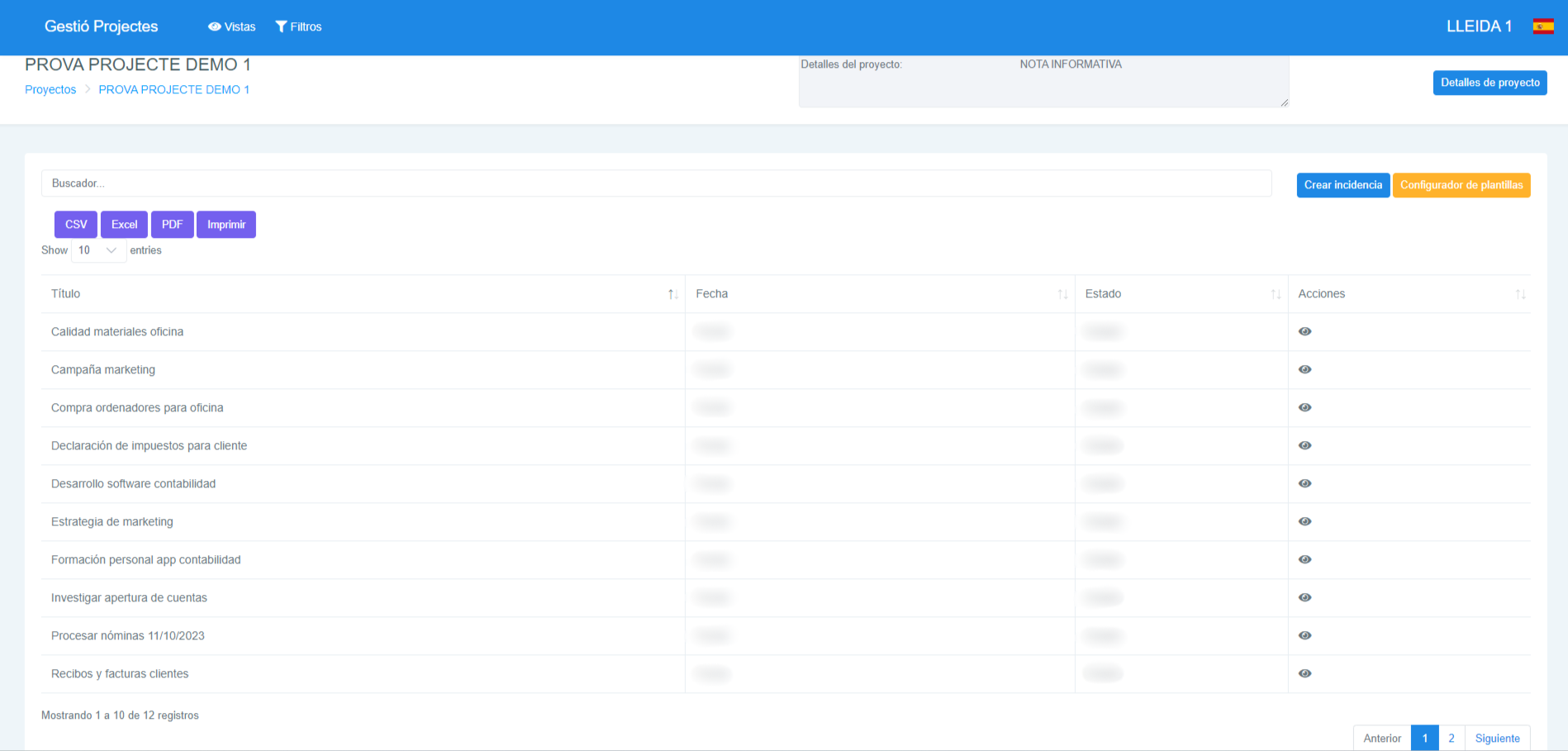Click the Crear incidencia button
The width and height of the screenshot is (1568, 751).
tap(1342, 185)
